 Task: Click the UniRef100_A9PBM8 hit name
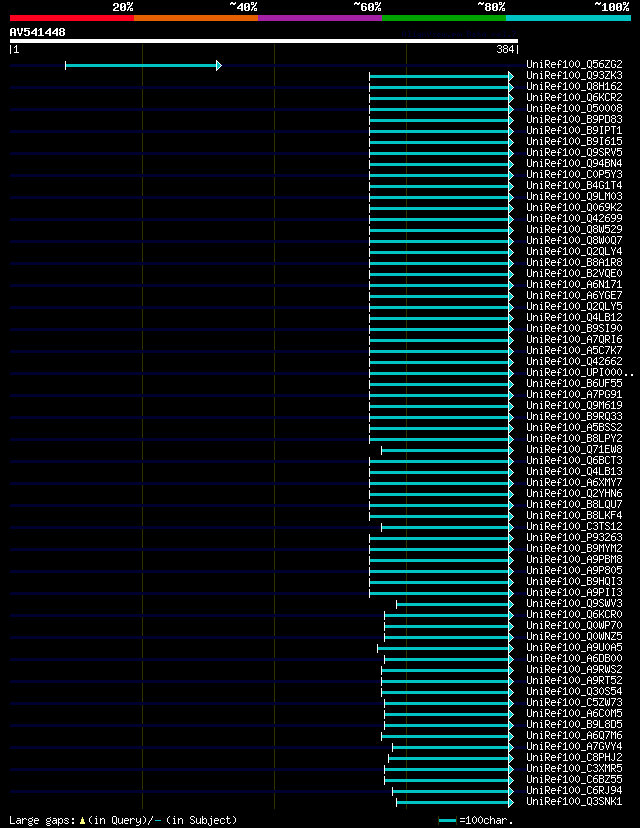[574, 559]
